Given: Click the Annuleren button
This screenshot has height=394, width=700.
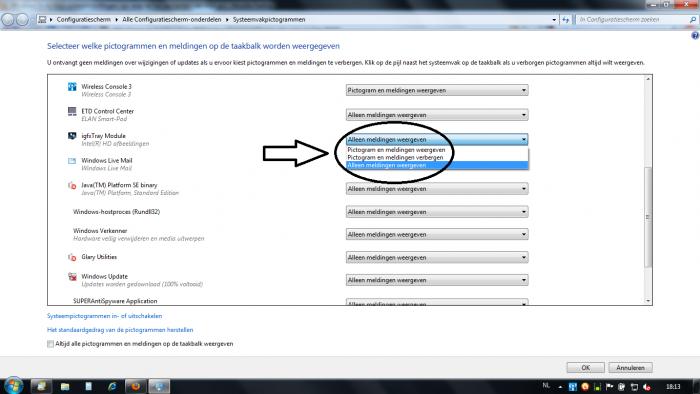Looking at the screenshot, I should (630, 368).
